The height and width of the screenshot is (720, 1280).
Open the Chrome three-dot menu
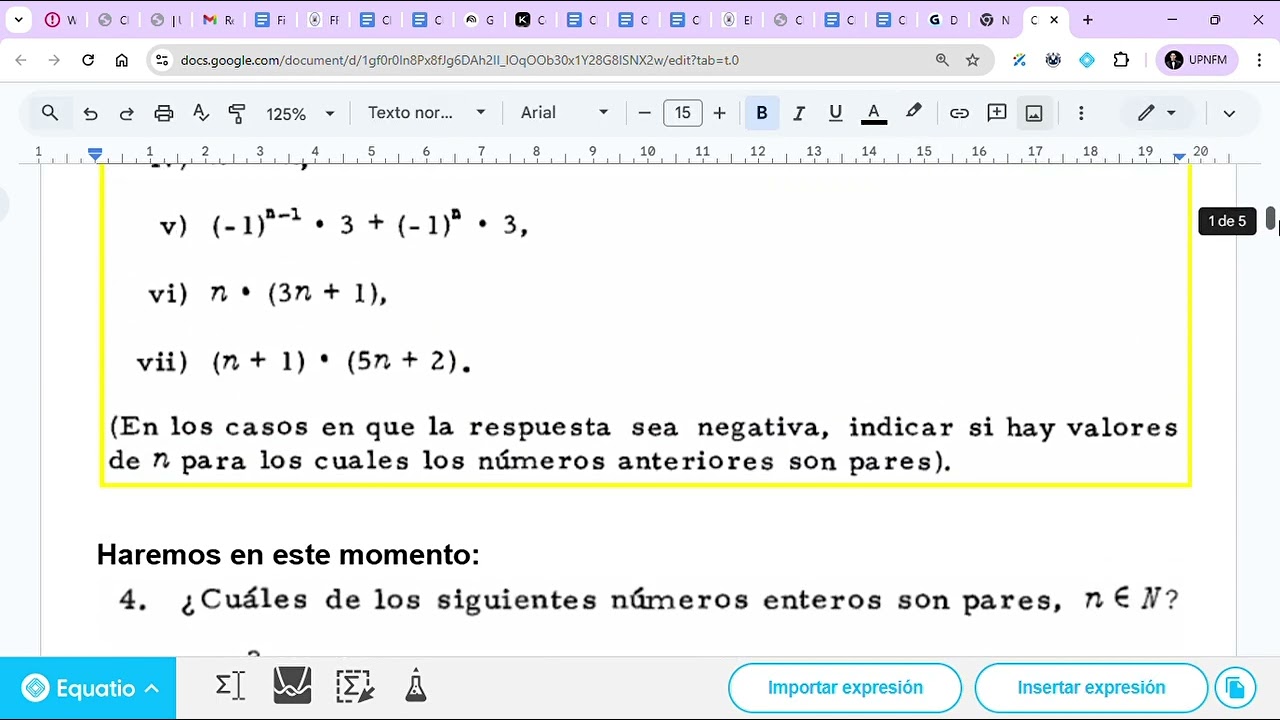click(1258, 60)
